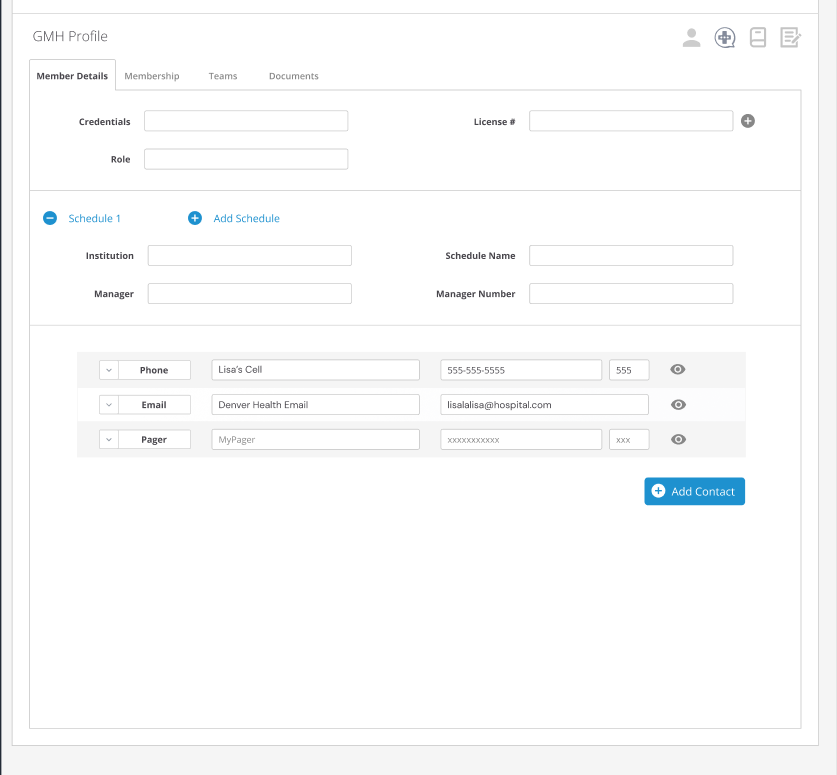Open the Phone contact type dropdown

click(108, 370)
